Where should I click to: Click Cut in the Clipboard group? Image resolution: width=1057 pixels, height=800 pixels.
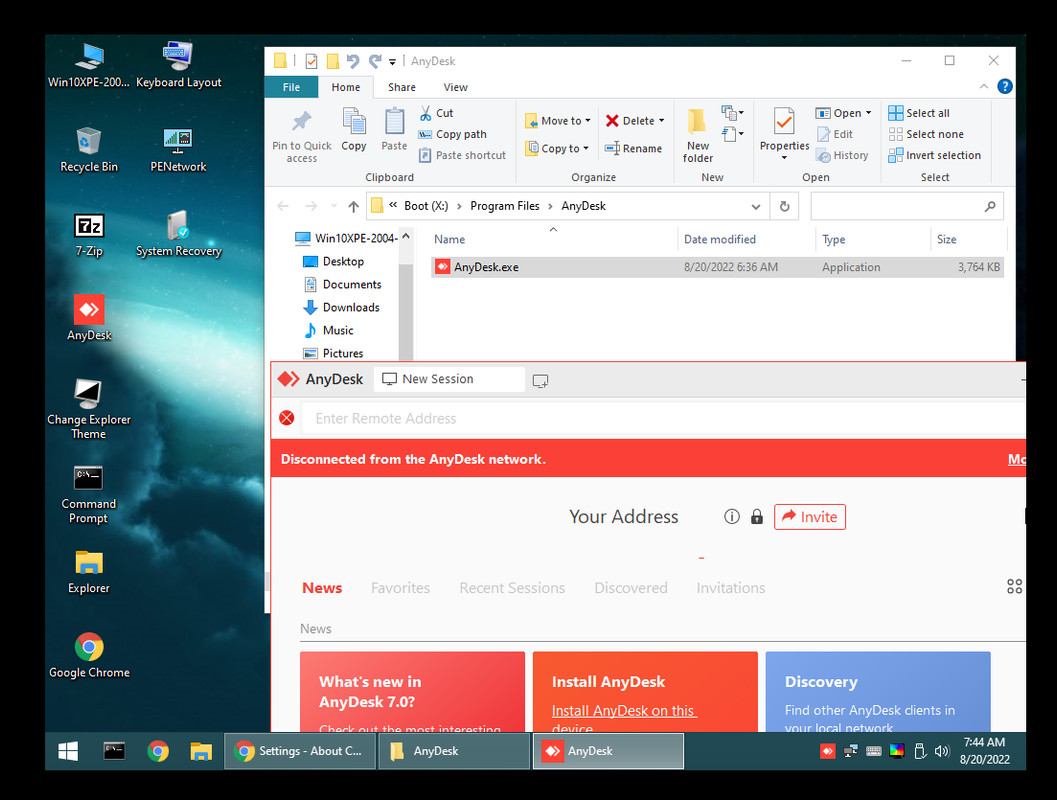coord(436,113)
